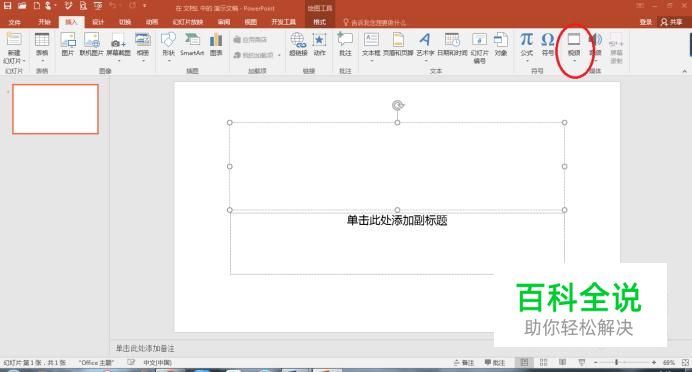Expand Photo Album dropdown arrow
Viewport: 692px width, 372px height.
[x=143, y=60]
